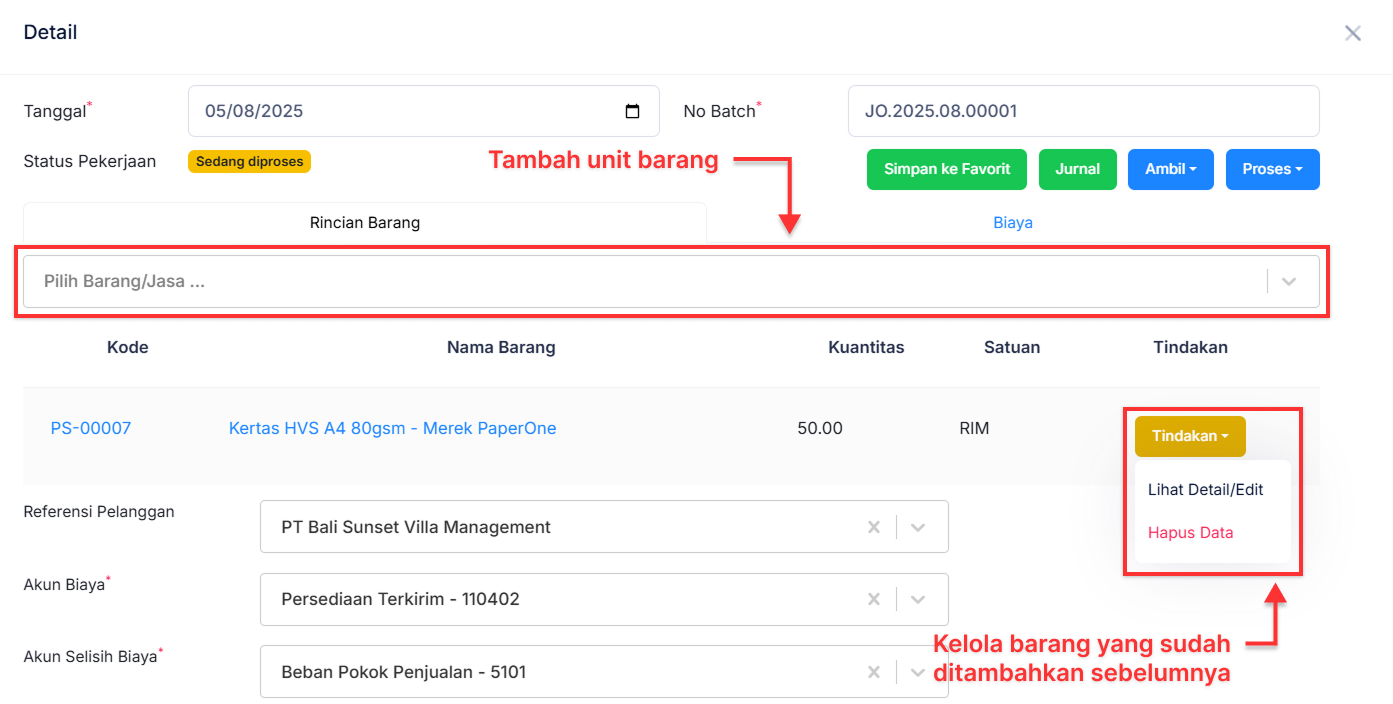Clear the Akun Biaya field using its x icon
Viewport: 1393px width, 704px height.
pyautogui.click(x=873, y=599)
